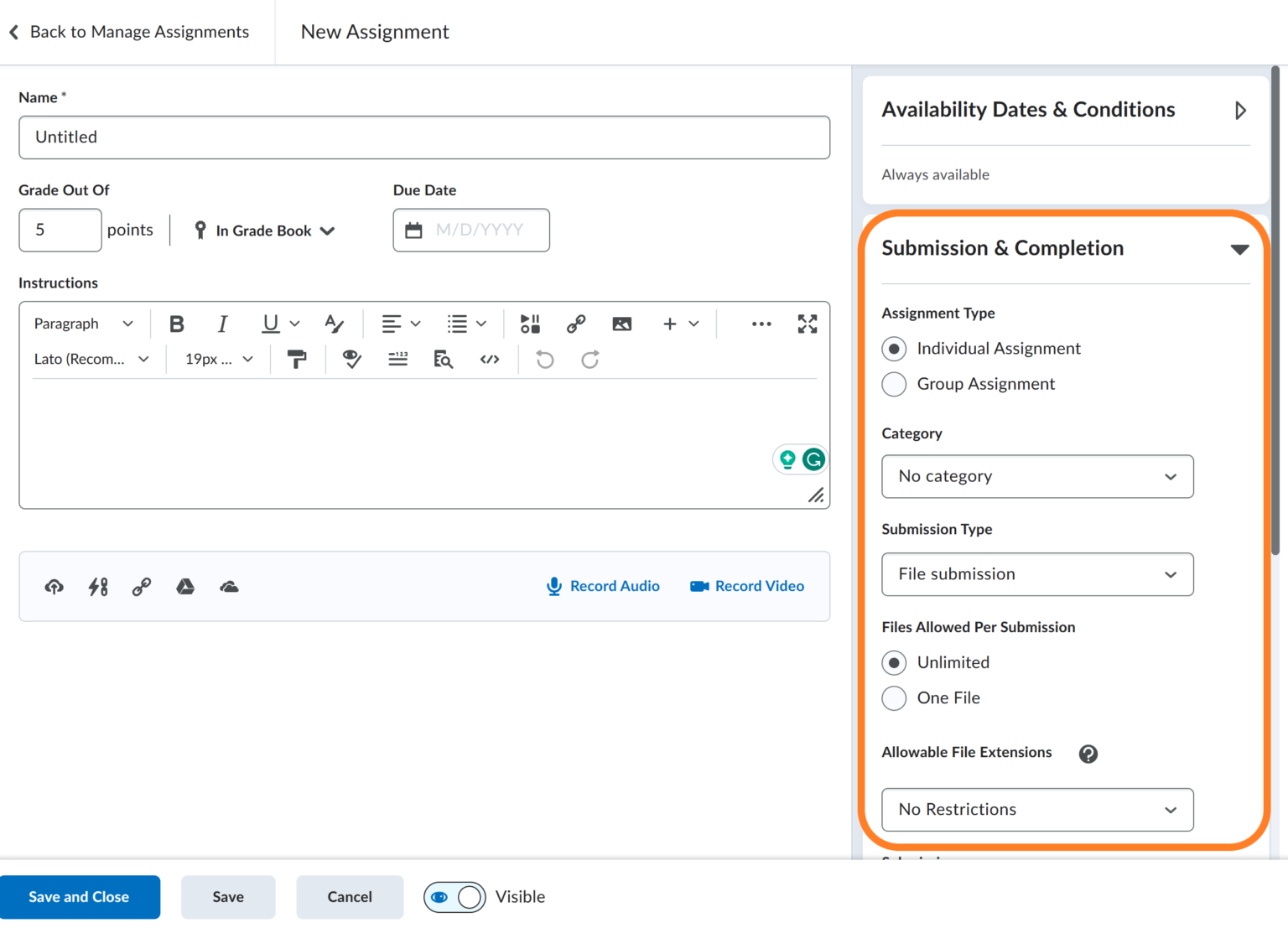The width and height of the screenshot is (1288, 928).
Task: Toggle the editor fullscreen view
Action: (807, 324)
